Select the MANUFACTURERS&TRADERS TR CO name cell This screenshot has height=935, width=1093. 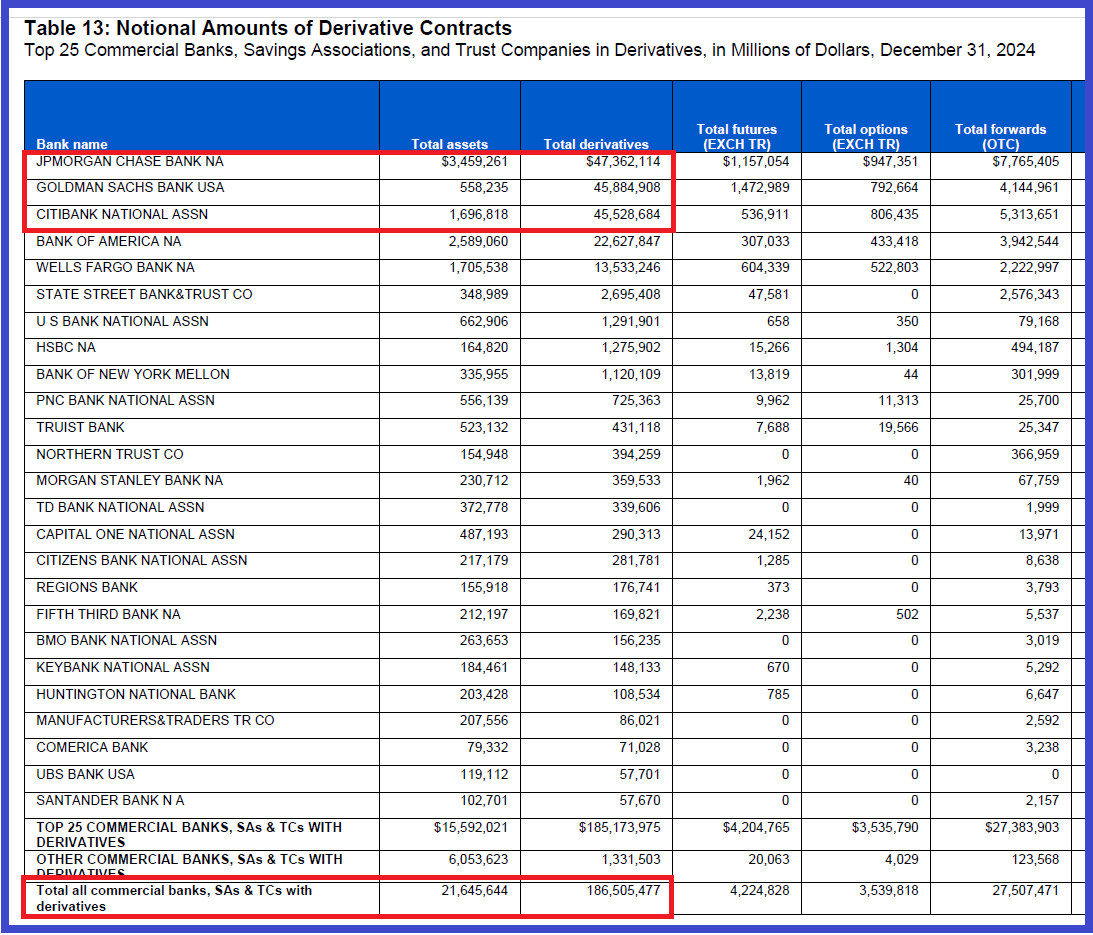pos(155,720)
